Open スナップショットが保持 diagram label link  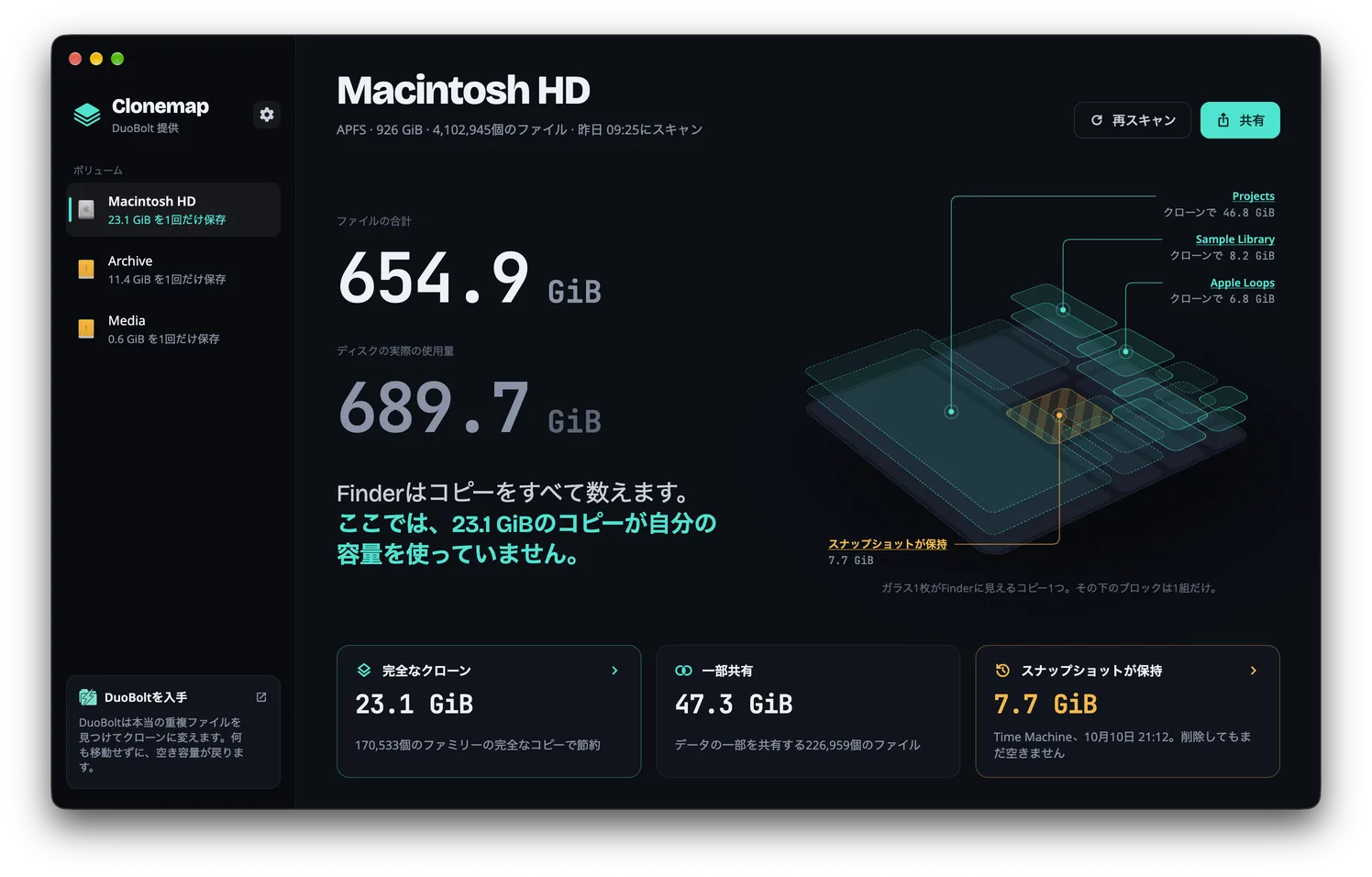coord(888,544)
